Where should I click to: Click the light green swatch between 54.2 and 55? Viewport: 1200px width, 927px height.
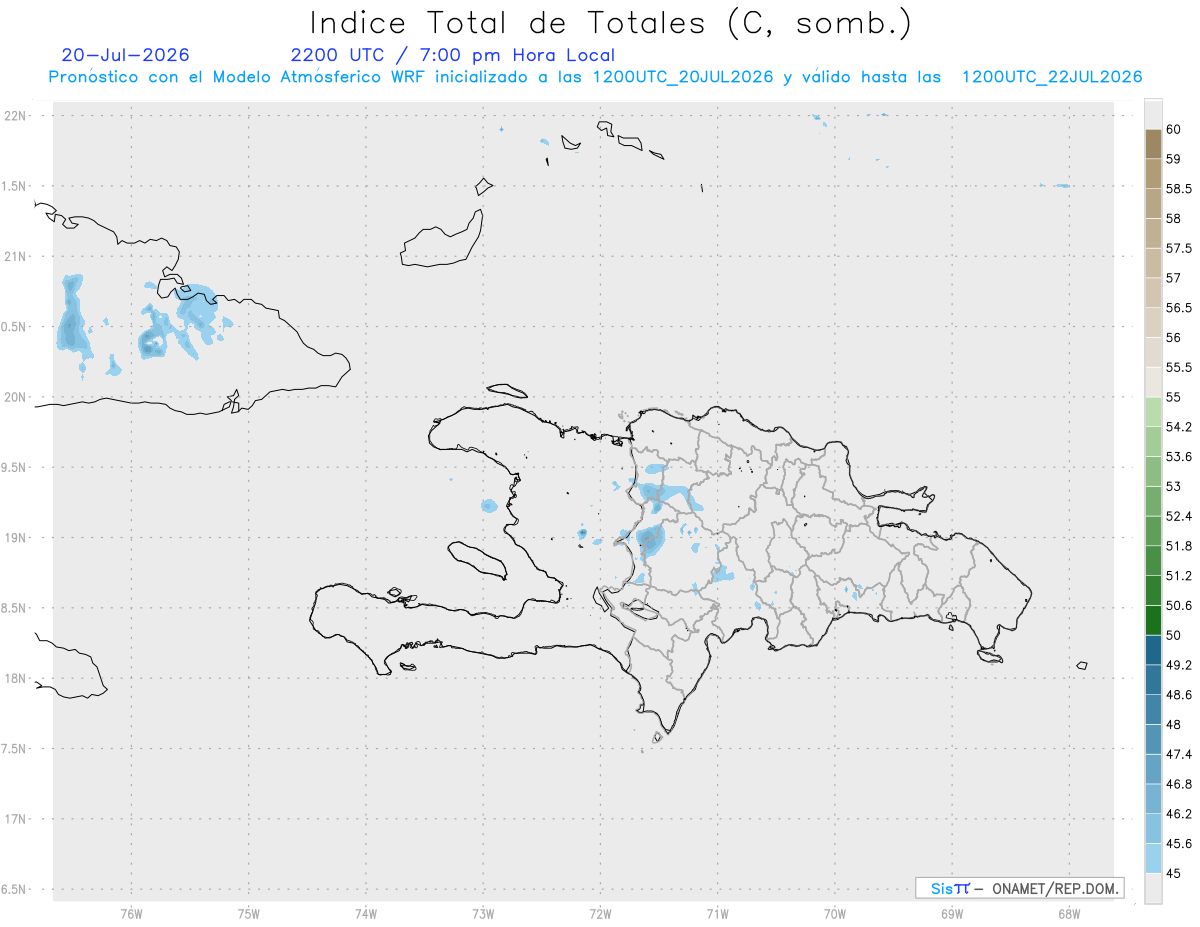[x=1153, y=412]
